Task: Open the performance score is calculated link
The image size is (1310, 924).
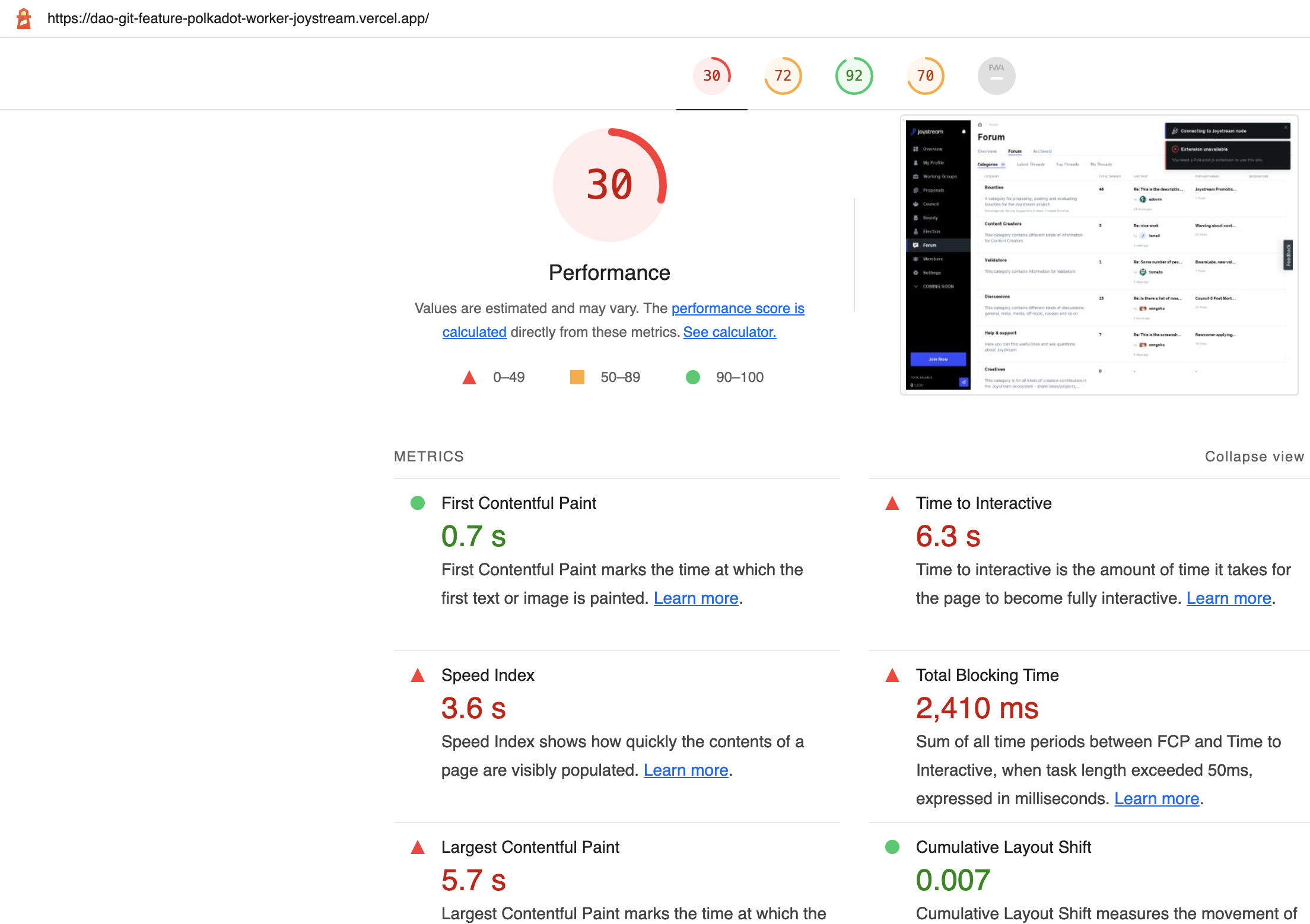Action: 737,308
